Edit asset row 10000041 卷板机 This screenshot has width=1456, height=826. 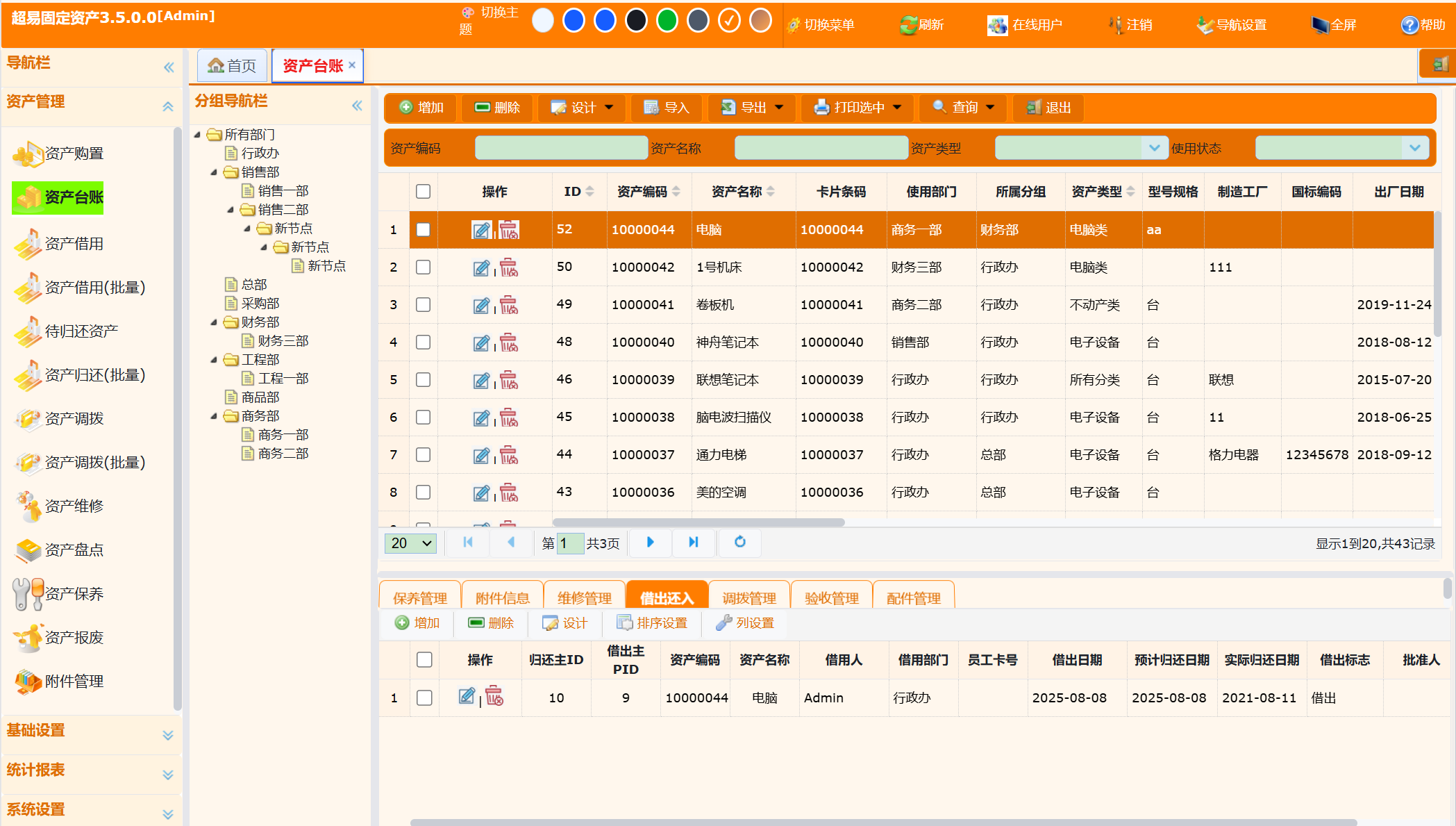point(481,305)
